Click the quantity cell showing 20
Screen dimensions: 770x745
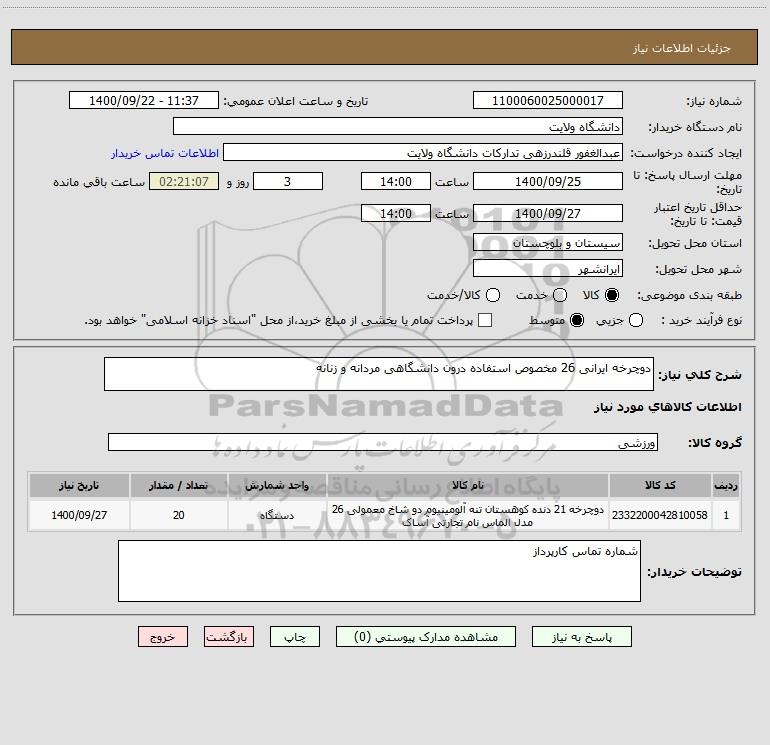(178, 515)
